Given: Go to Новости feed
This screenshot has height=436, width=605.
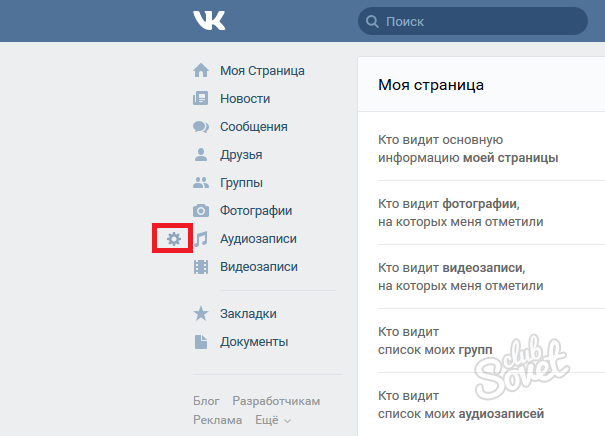Looking at the screenshot, I should tap(245, 99).
